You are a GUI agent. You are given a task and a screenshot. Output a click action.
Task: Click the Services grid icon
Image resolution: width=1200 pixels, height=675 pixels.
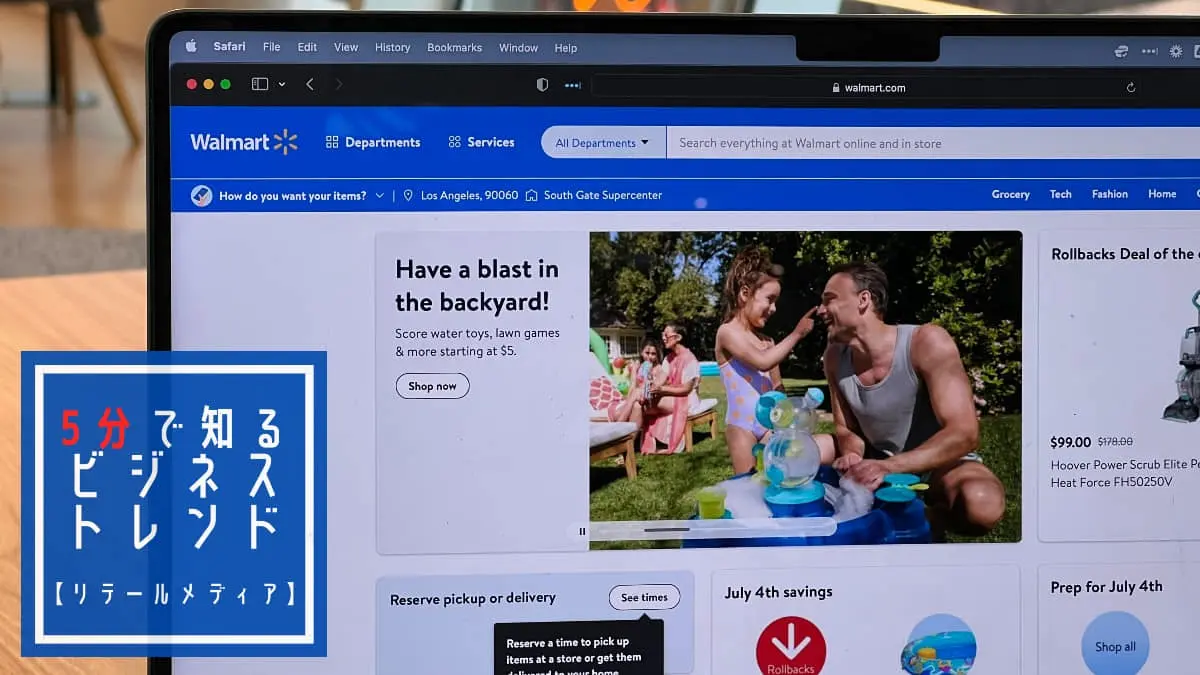point(454,142)
